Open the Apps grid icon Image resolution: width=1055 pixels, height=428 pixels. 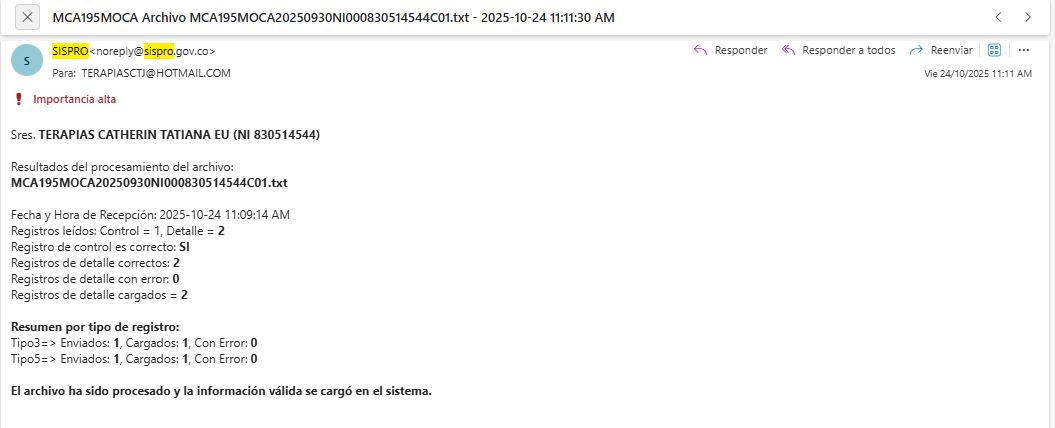[994, 50]
